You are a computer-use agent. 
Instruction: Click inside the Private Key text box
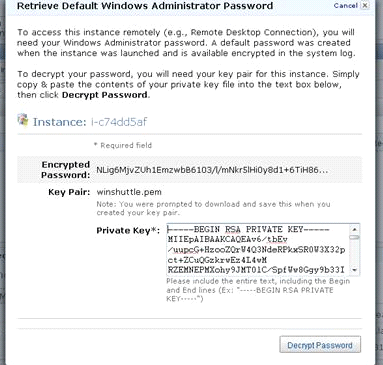click(259, 250)
